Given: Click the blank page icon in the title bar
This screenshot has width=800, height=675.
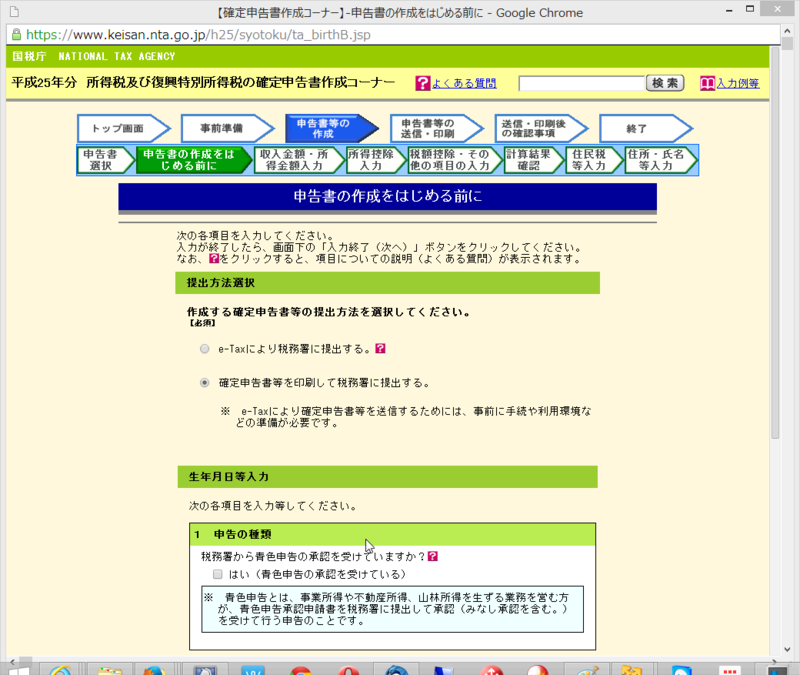Looking at the screenshot, I should click(x=14, y=12).
